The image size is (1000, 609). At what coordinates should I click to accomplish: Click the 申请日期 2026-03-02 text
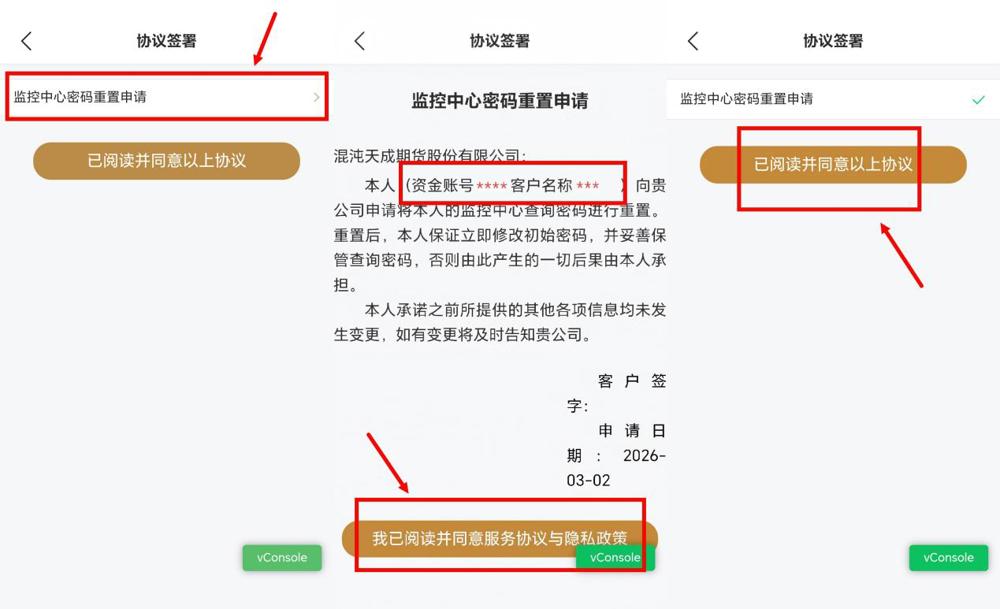(616, 455)
